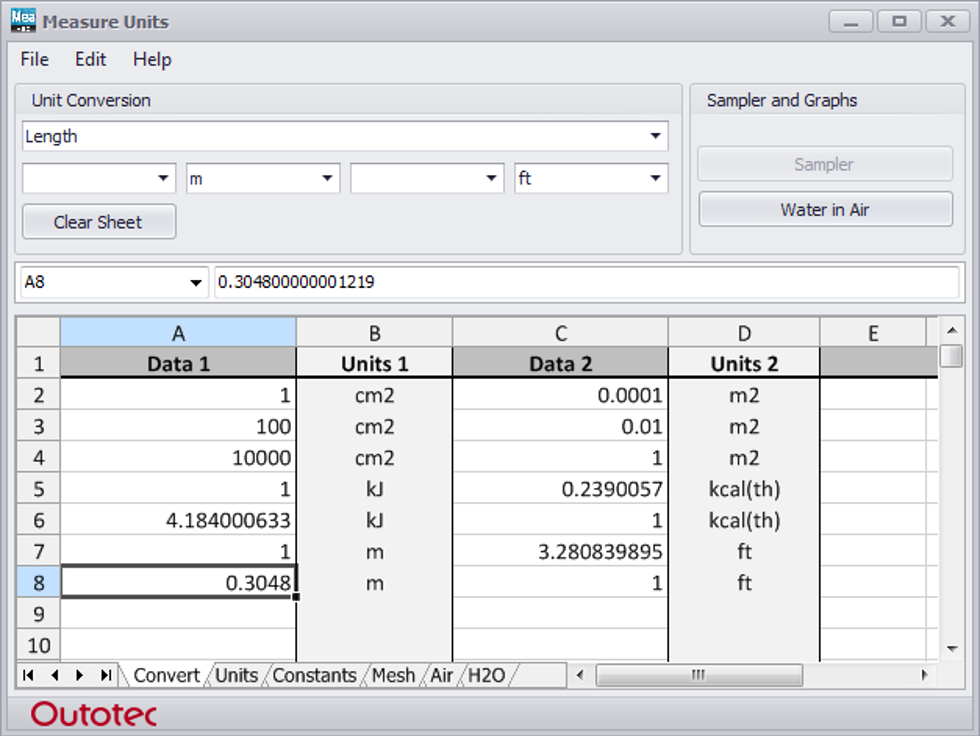Click the vertical scrollbar up arrow
This screenshot has width=980, height=736.
(x=952, y=330)
